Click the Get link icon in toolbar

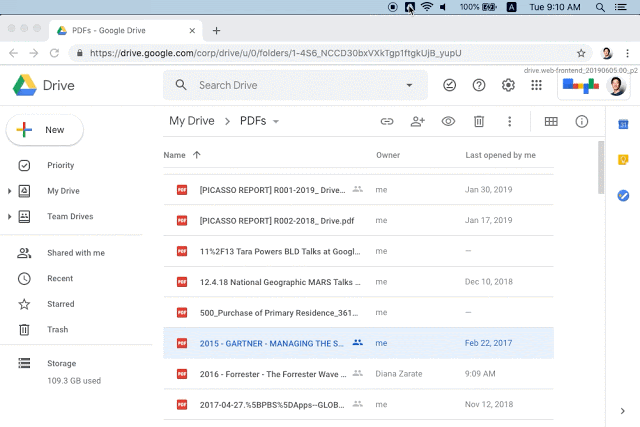click(x=386, y=122)
